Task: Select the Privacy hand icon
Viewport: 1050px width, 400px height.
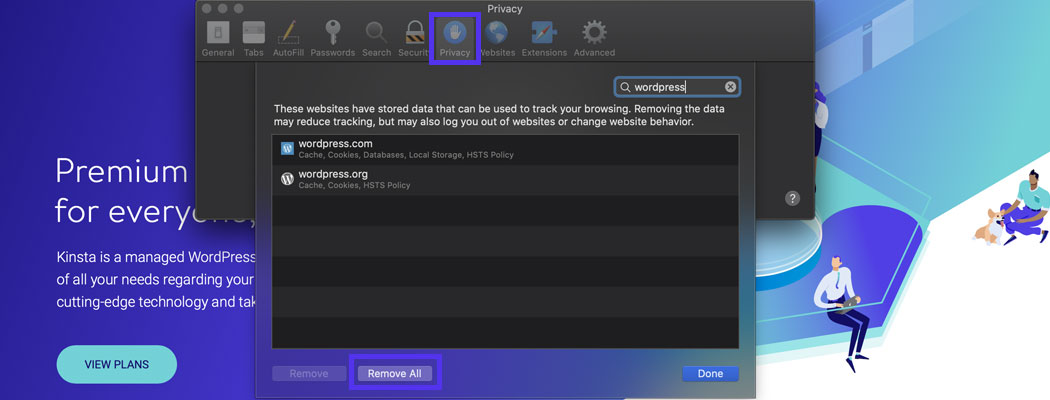Action: [454, 38]
